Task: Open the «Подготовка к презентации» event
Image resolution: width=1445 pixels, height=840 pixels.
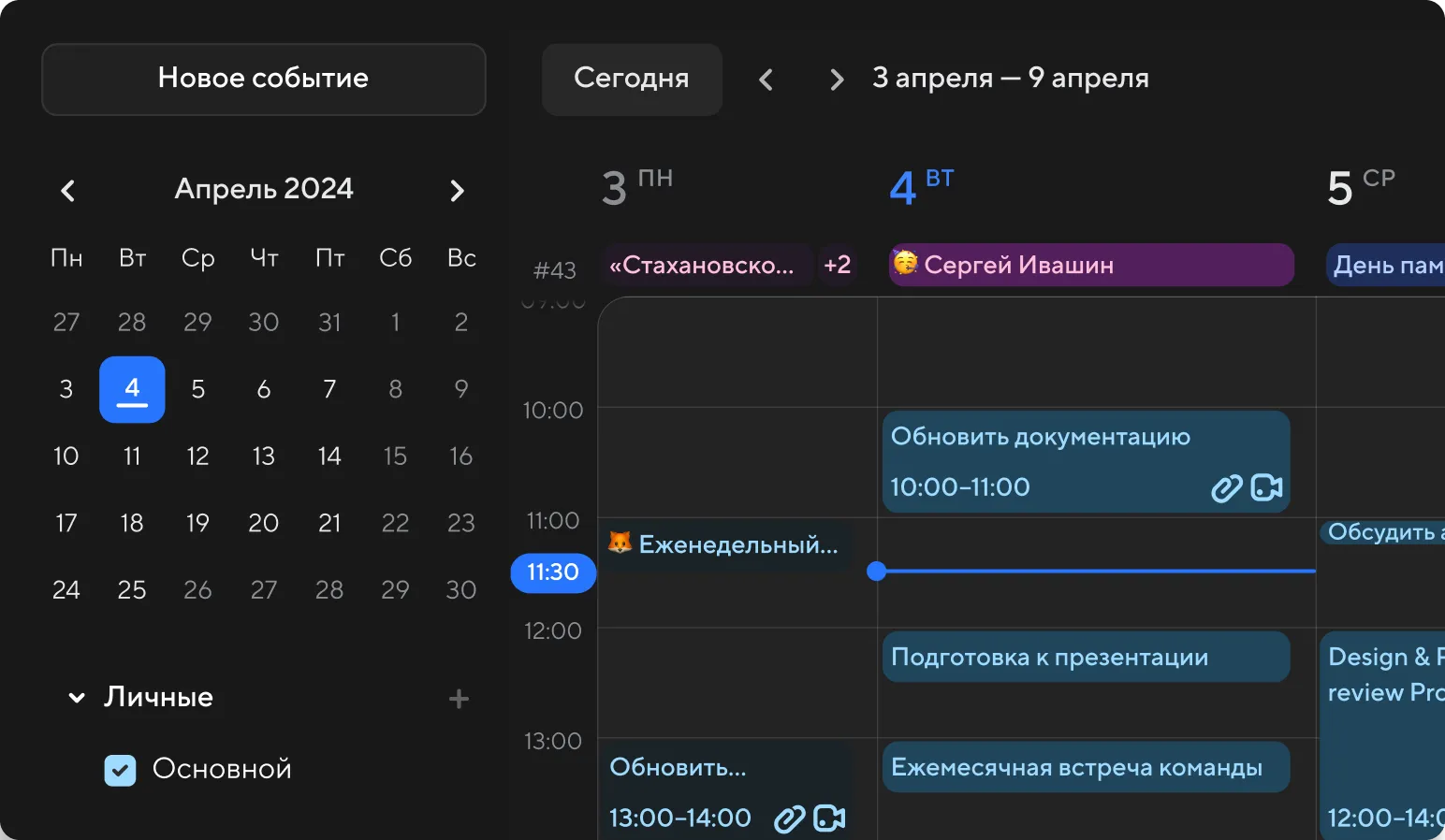Action: tap(1085, 657)
